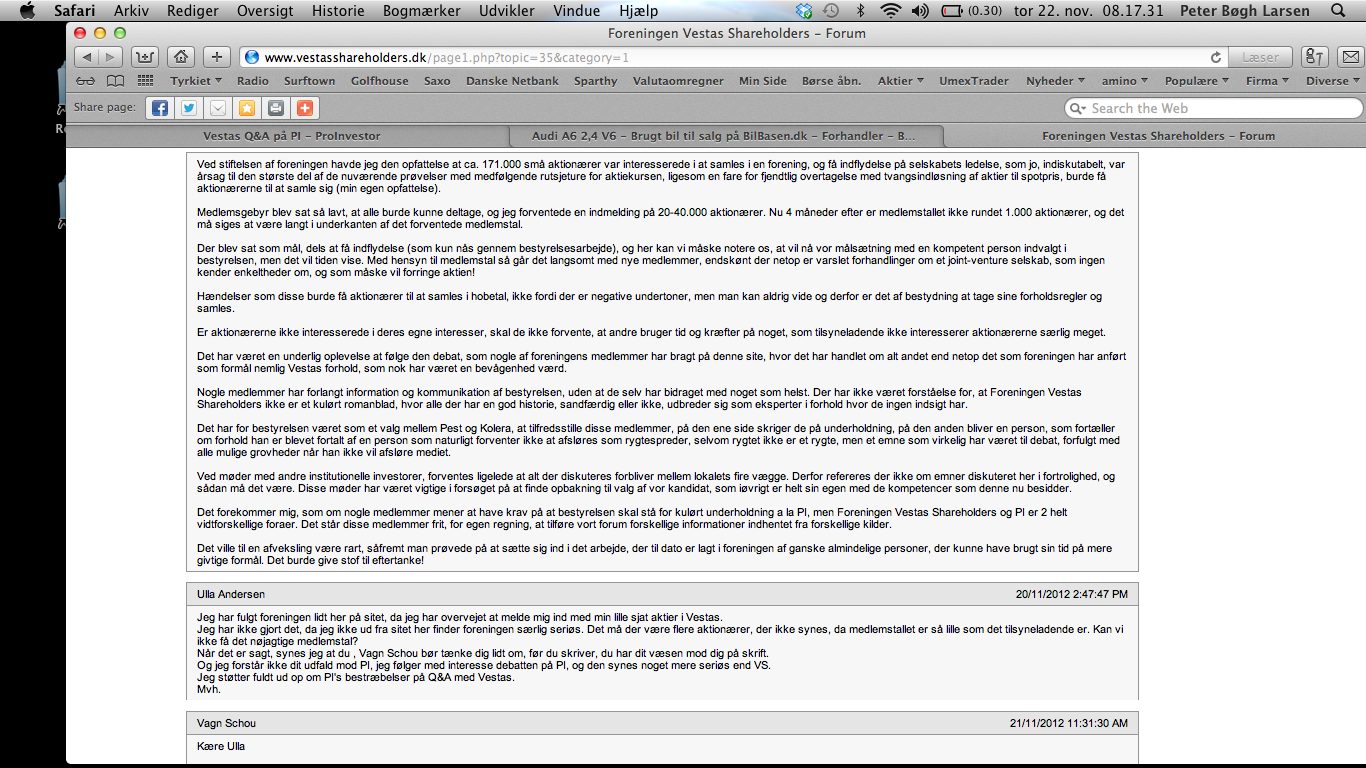Open the Radio bookmark
The height and width of the screenshot is (768, 1366).
[253, 81]
